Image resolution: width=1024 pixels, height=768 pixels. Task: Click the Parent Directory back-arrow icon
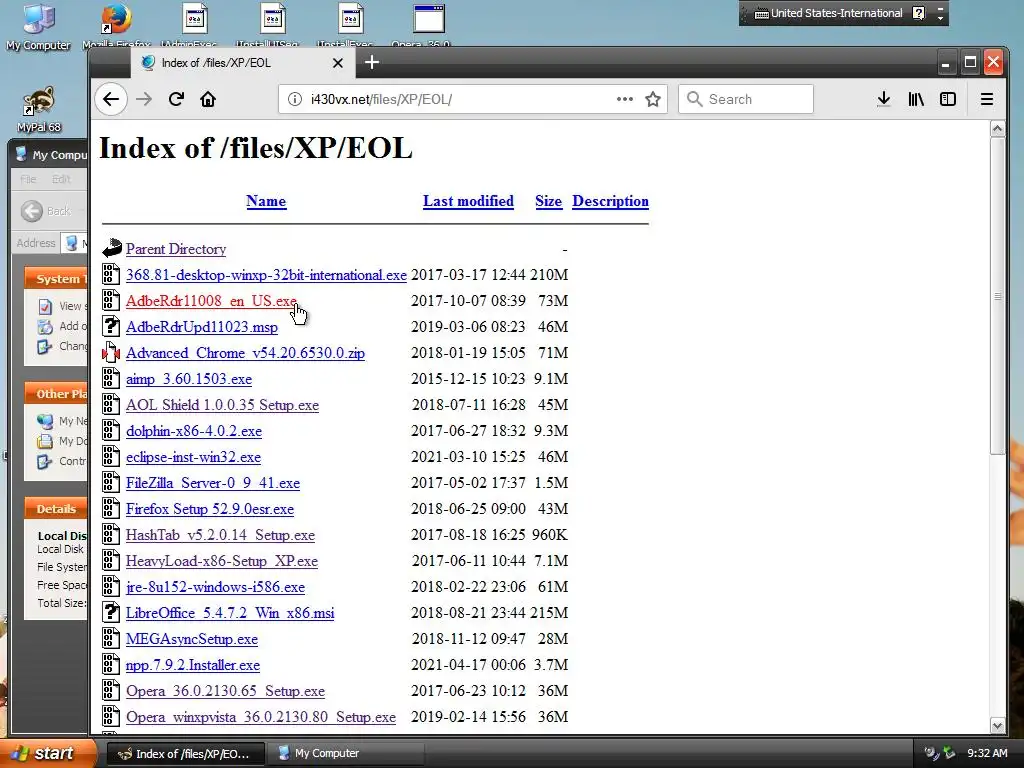[x=112, y=248]
